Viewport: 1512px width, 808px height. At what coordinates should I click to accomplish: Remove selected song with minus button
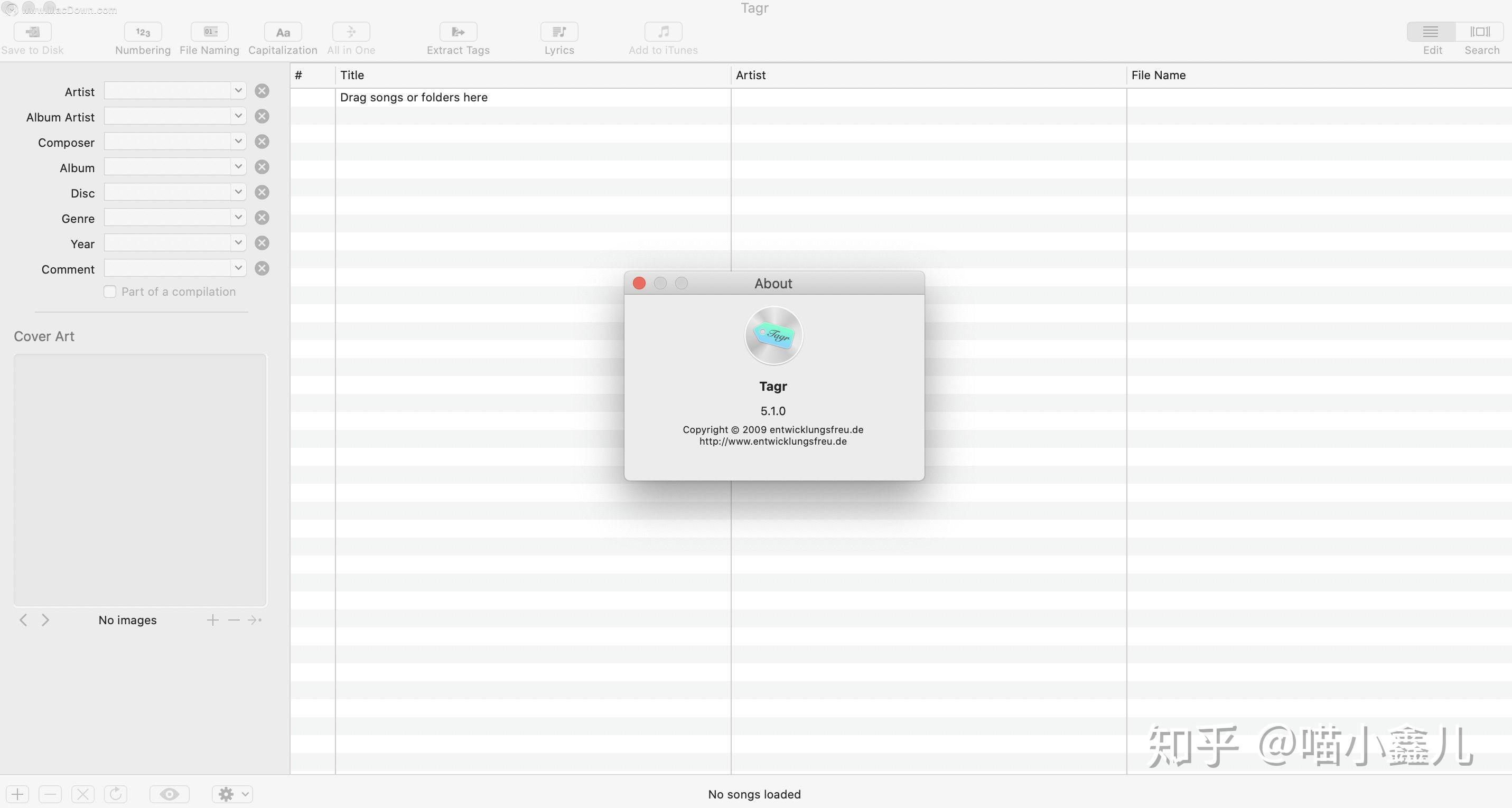[x=50, y=794]
